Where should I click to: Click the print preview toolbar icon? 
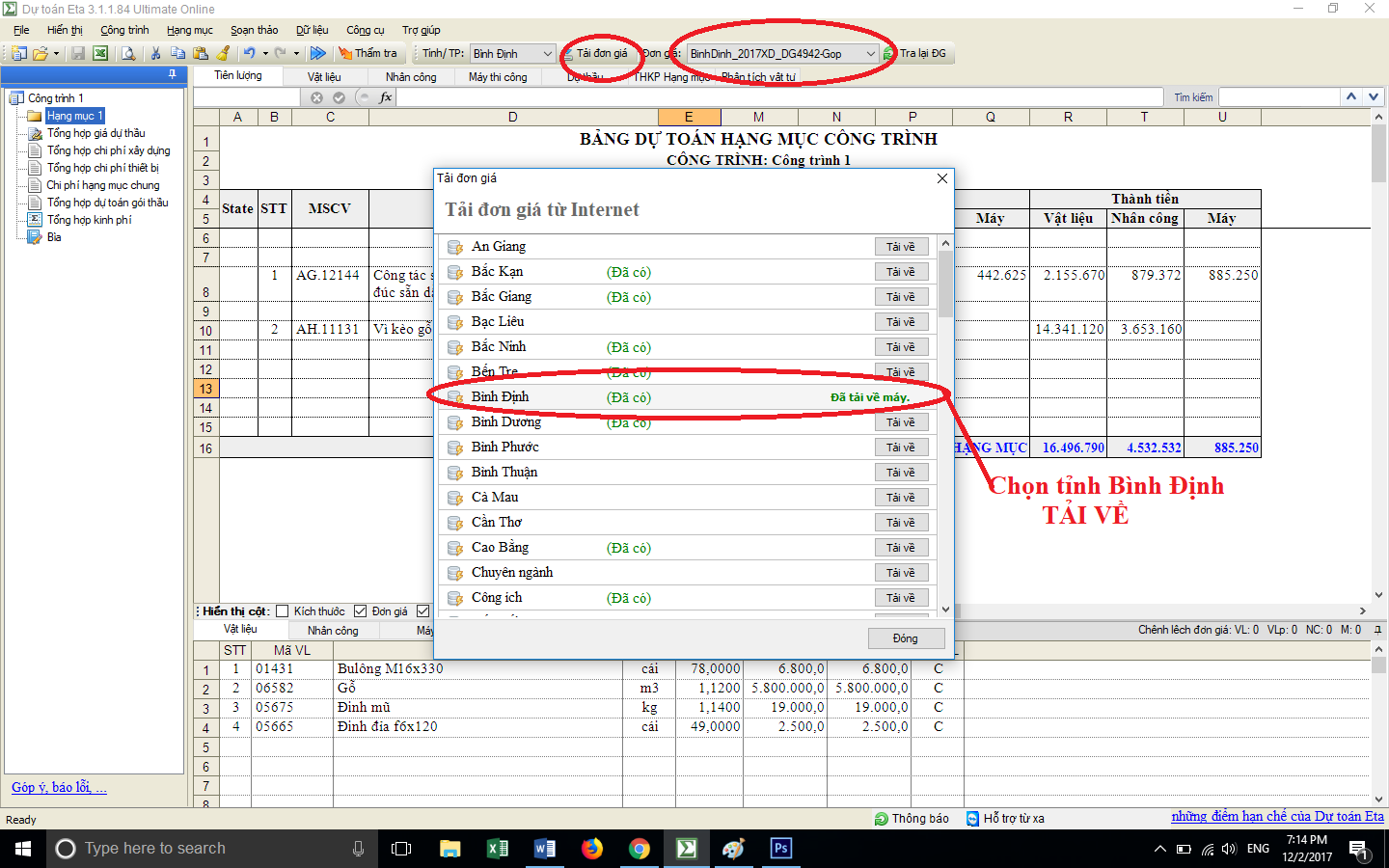click(127, 54)
